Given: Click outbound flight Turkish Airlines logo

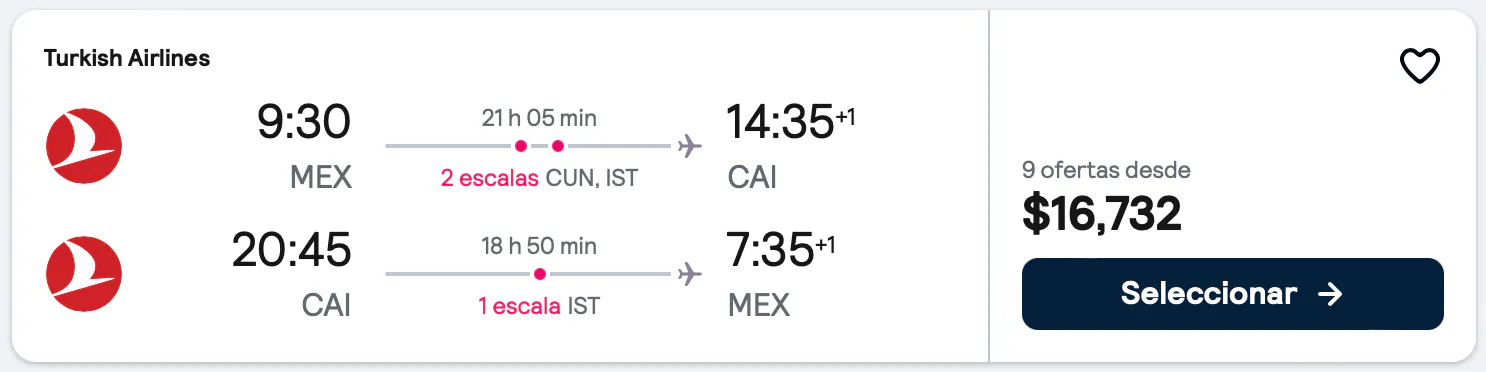Looking at the screenshot, I should coord(84,146).
